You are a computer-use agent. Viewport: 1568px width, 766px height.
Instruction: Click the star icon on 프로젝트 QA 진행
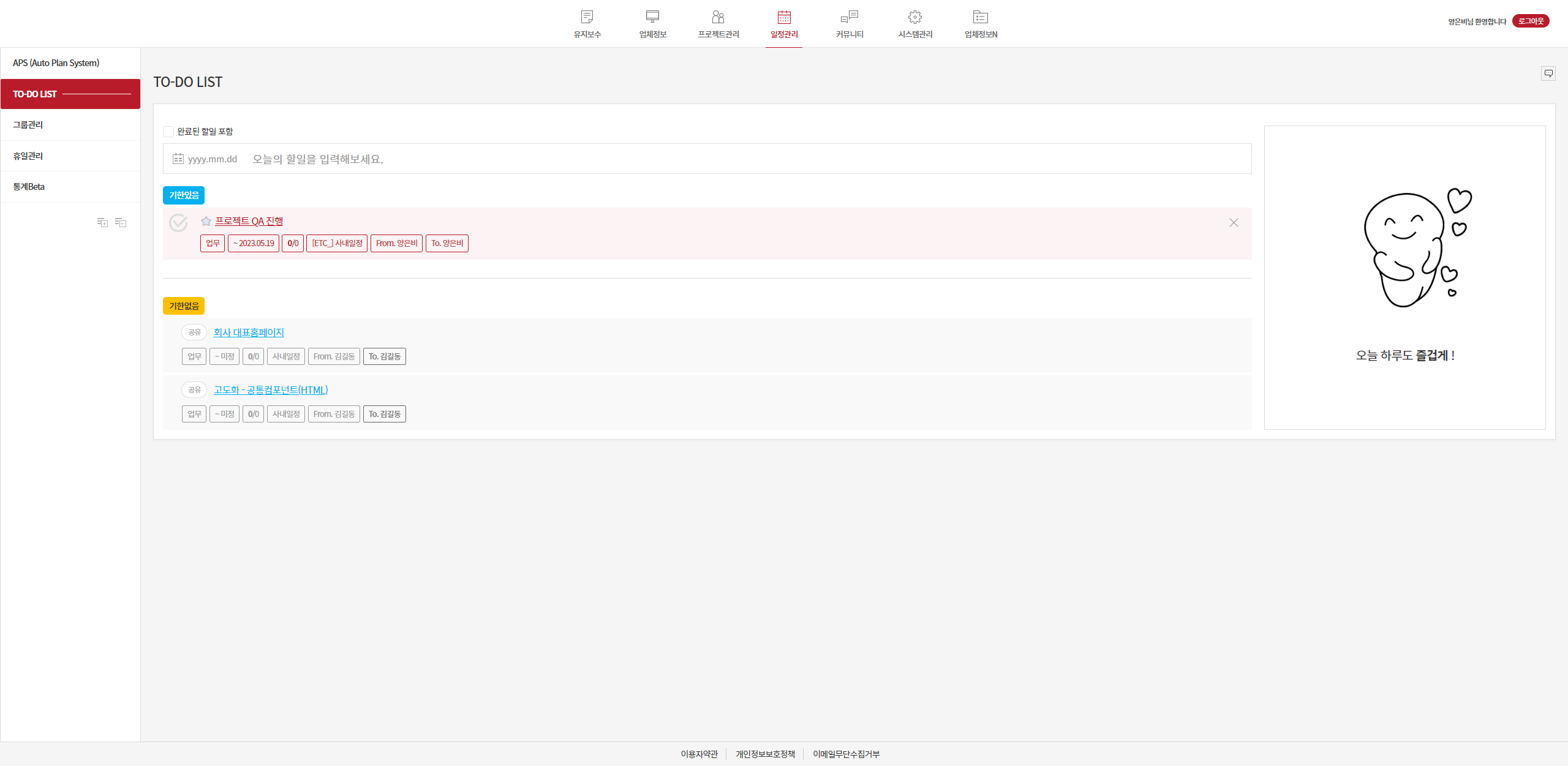(206, 221)
